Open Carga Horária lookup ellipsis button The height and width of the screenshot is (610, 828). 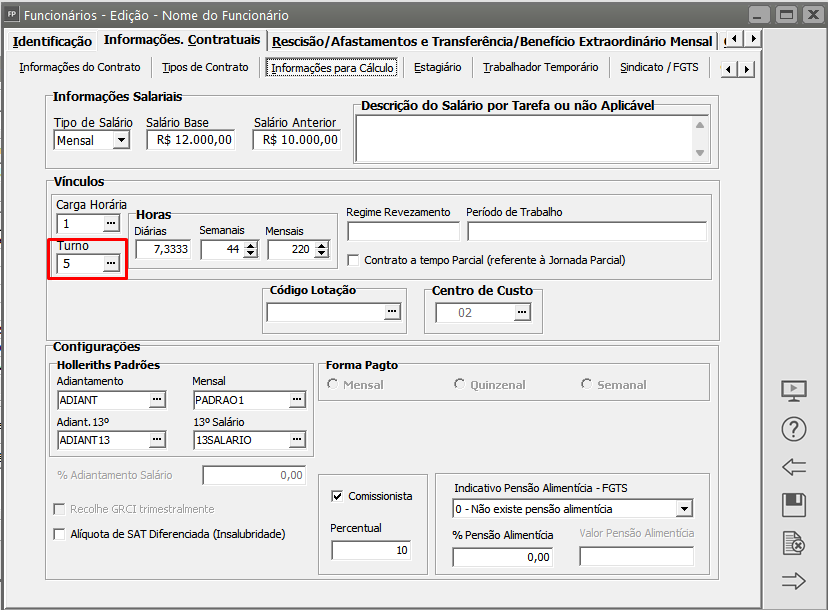[111, 223]
